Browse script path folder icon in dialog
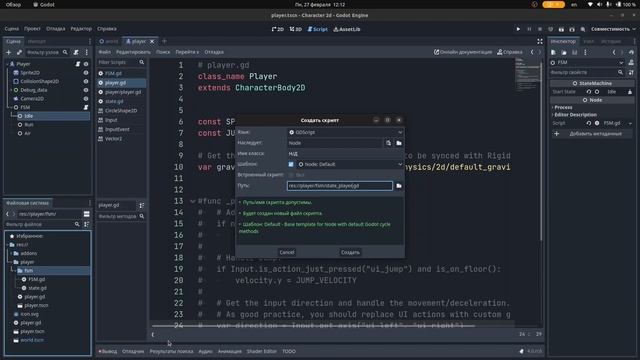This screenshot has width=640, height=360. pos(399,186)
